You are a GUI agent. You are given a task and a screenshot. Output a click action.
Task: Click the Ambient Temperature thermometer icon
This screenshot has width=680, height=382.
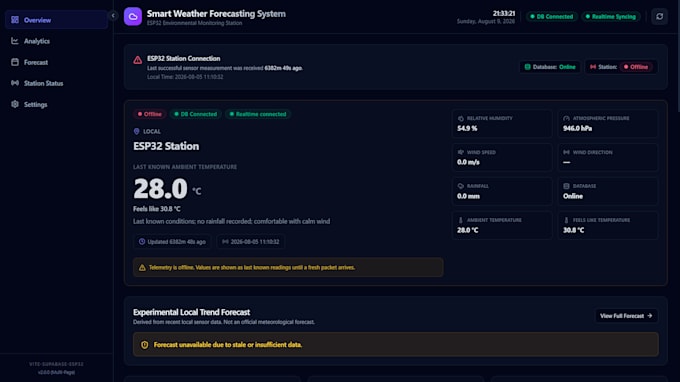pyautogui.click(x=461, y=220)
